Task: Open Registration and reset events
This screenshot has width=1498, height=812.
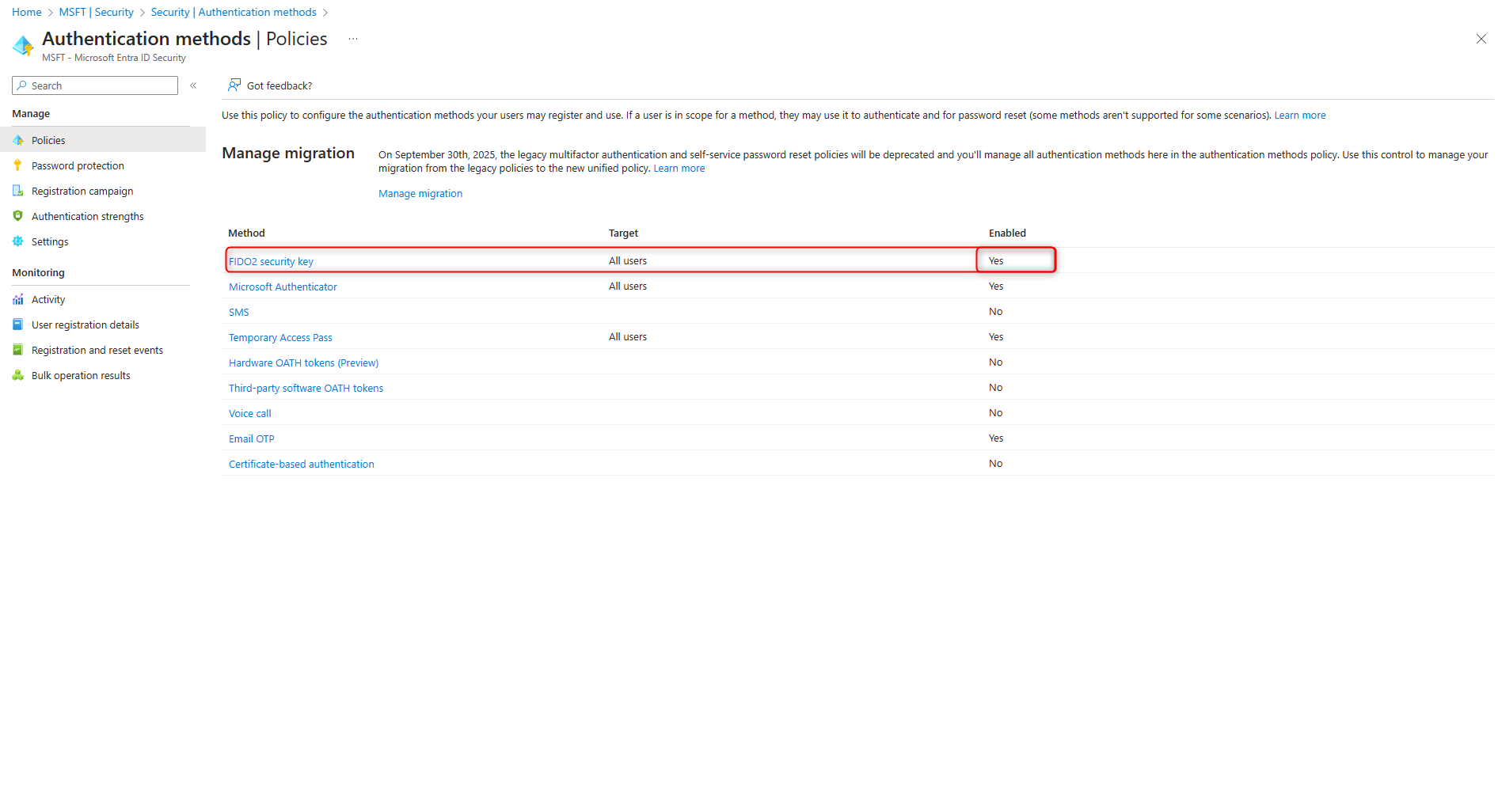Action: coord(97,350)
